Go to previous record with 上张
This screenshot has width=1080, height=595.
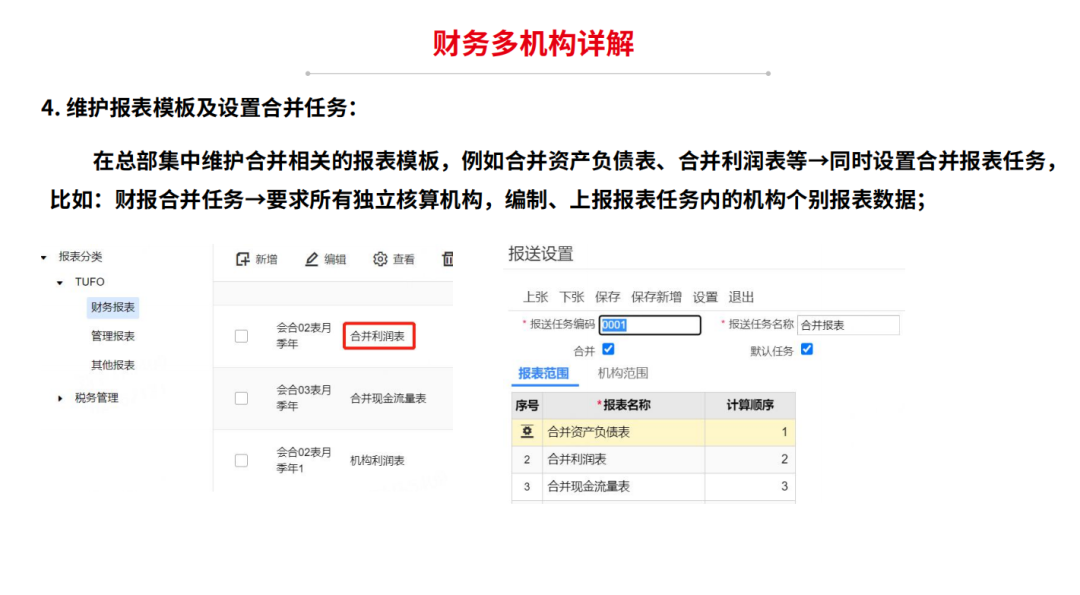(x=536, y=297)
